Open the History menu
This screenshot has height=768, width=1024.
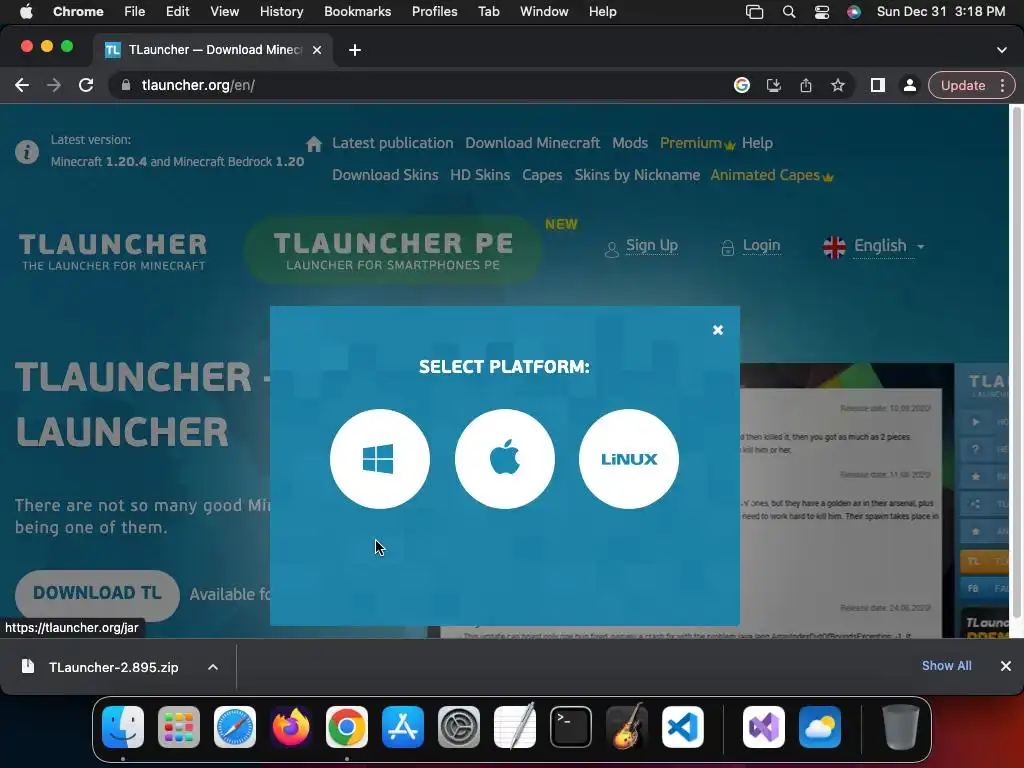tap(281, 12)
